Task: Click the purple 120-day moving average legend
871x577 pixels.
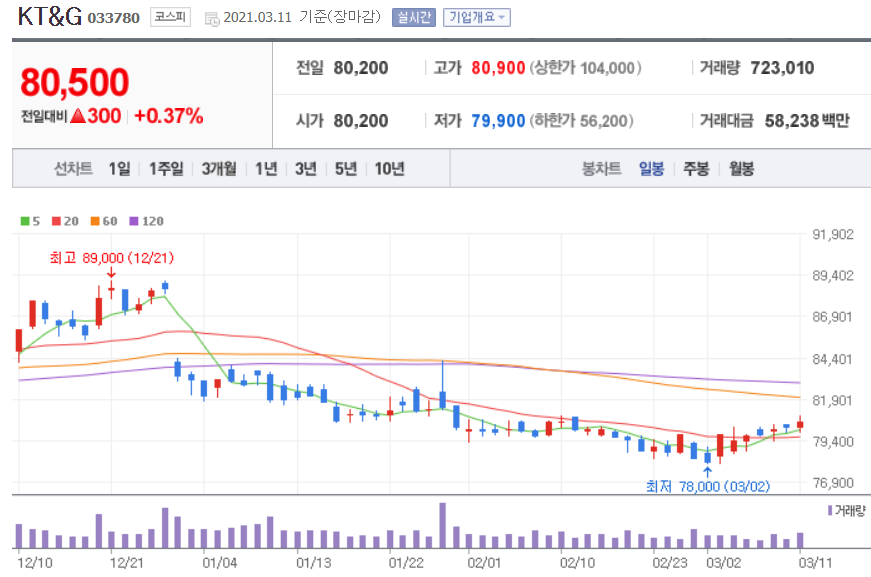Action: [x=146, y=221]
